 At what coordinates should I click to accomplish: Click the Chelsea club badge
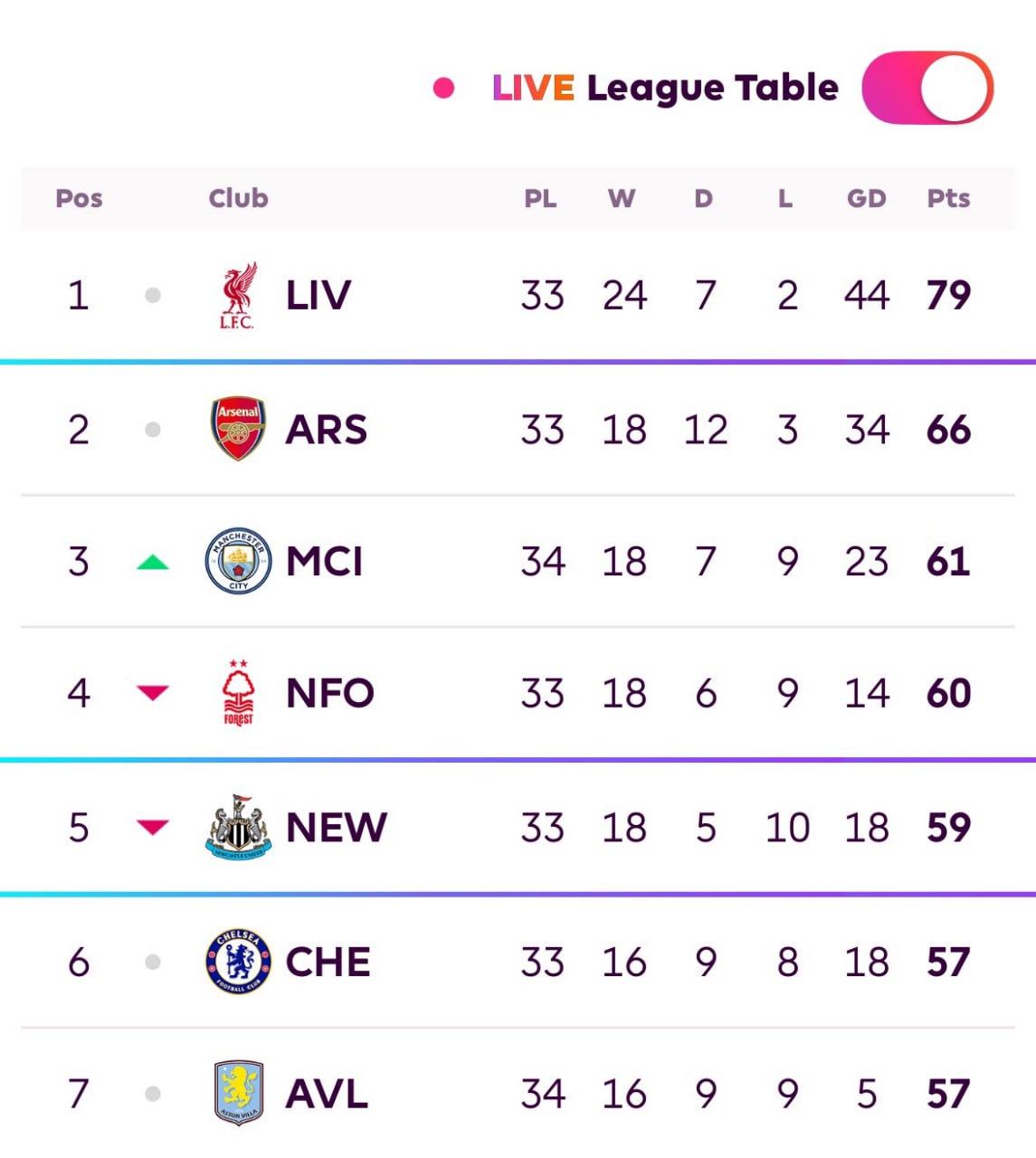pyautogui.click(x=238, y=961)
